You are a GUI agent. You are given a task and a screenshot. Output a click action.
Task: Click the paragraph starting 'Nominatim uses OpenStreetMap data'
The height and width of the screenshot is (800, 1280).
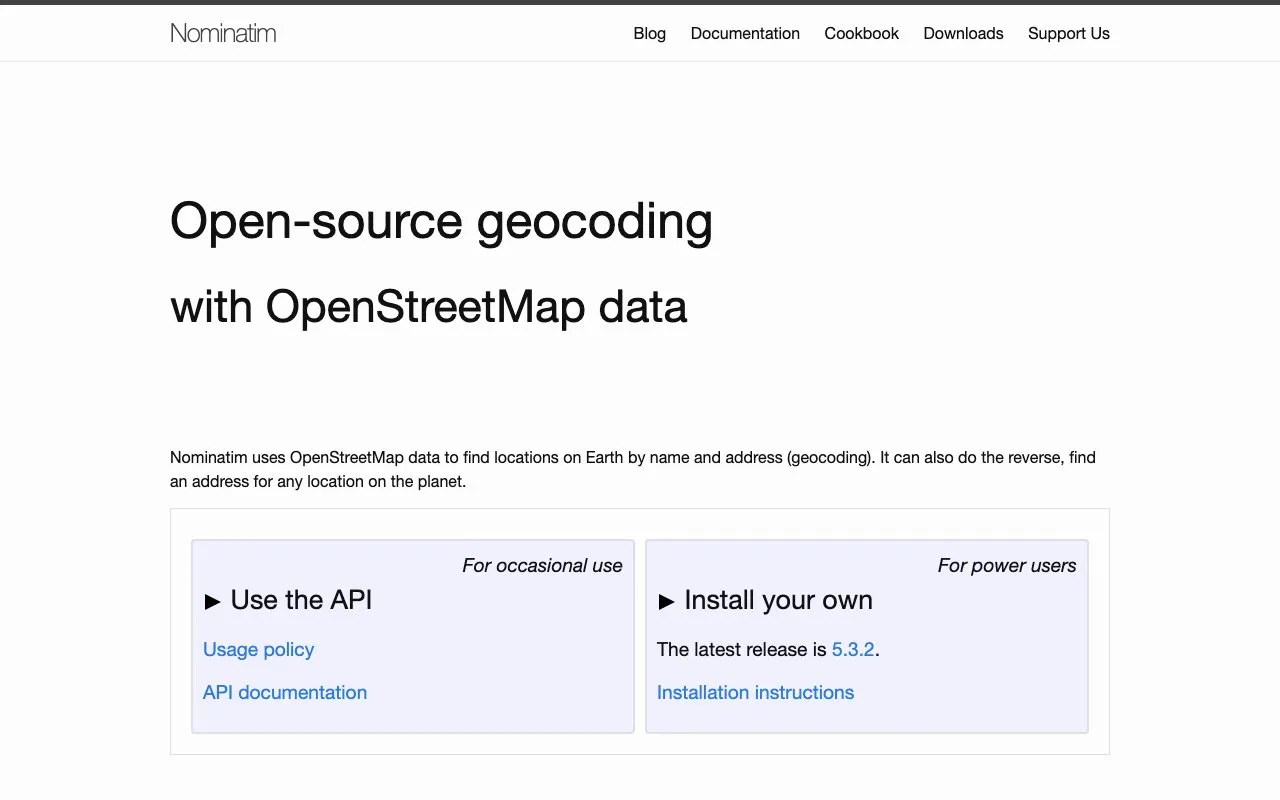633,469
